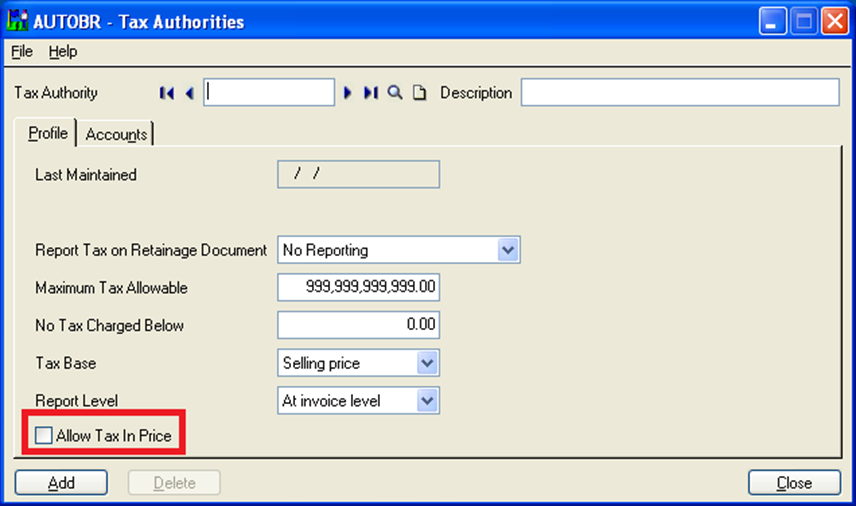Screen dimensions: 856x506
Task: Click the 'Tax Base' label
Action: [x=66, y=363]
